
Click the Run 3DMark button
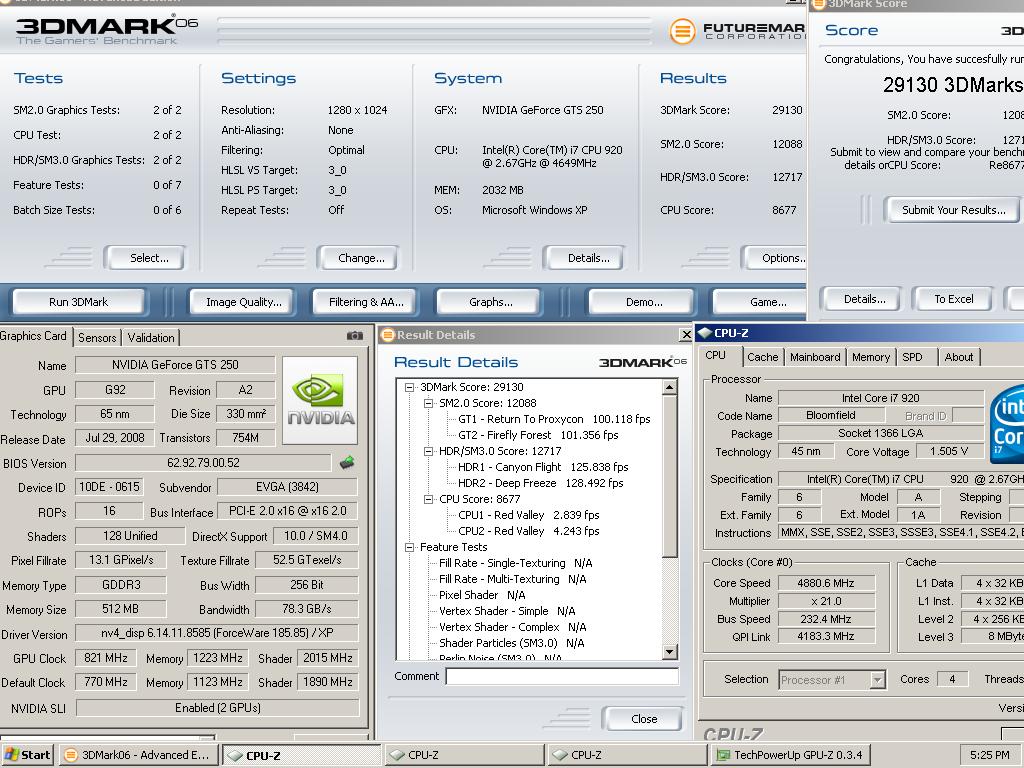(78, 302)
